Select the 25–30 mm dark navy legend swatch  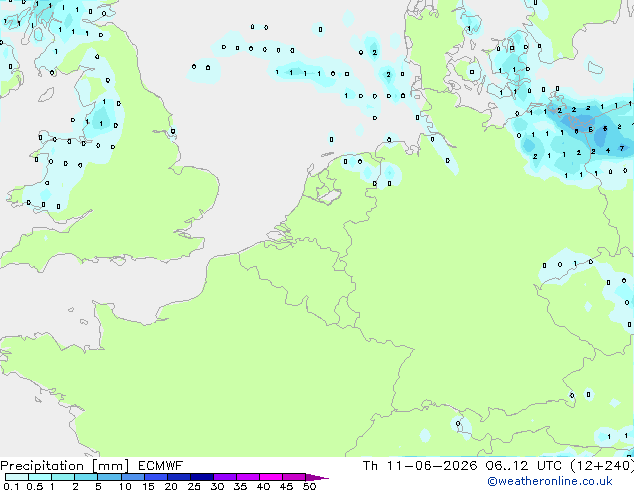point(202,477)
